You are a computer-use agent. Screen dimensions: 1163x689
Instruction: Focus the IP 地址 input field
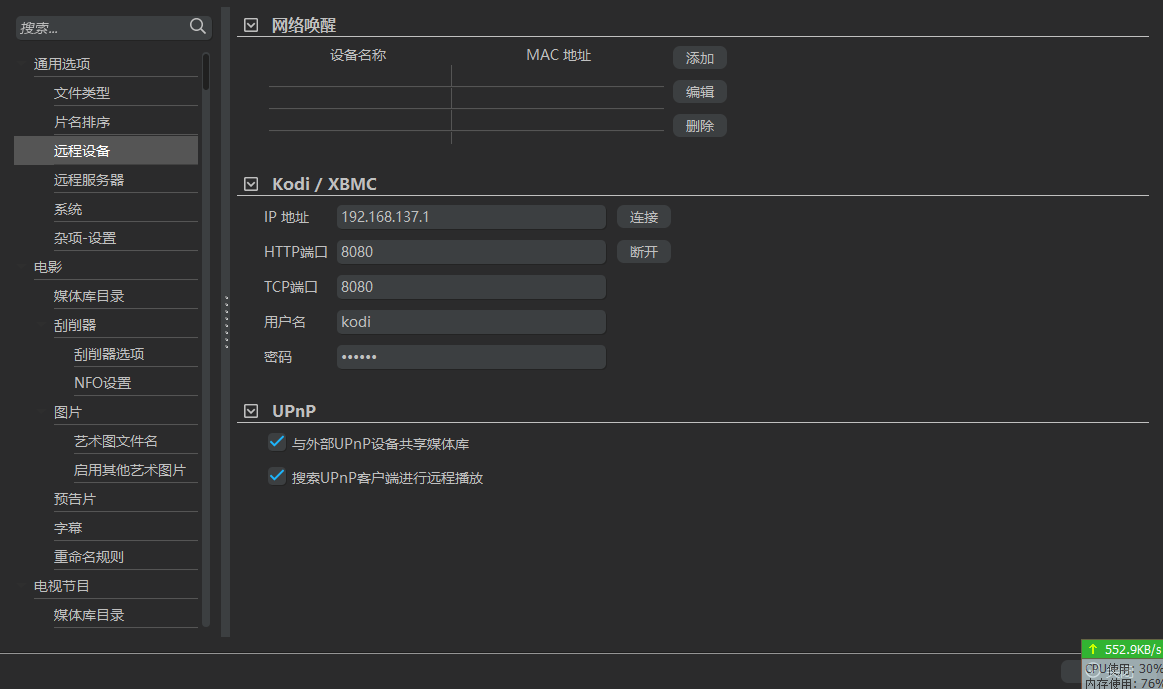click(471, 217)
